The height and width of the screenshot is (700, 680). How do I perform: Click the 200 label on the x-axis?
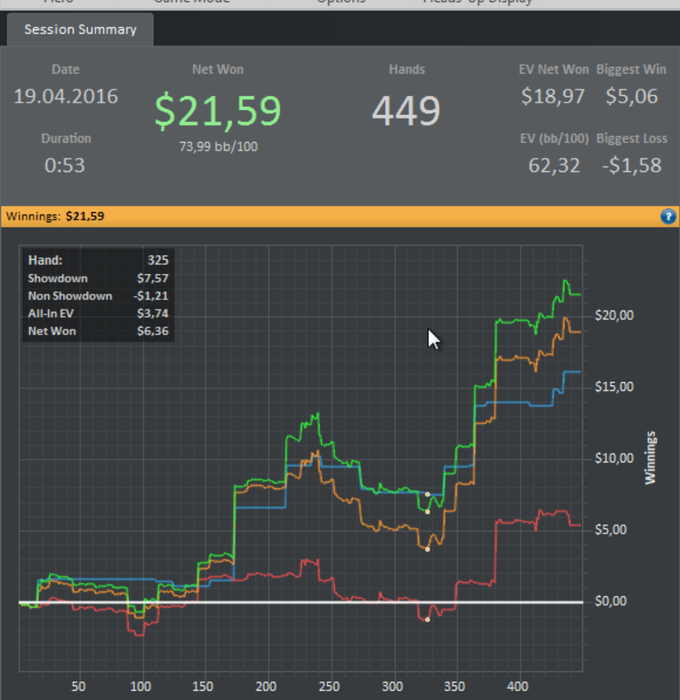coord(266,686)
